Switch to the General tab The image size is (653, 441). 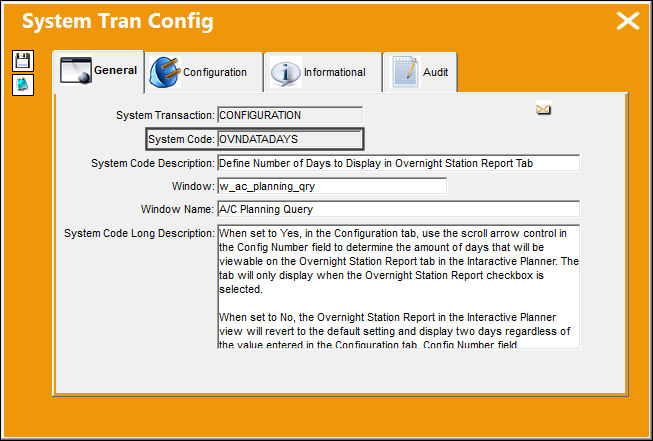(x=98, y=71)
